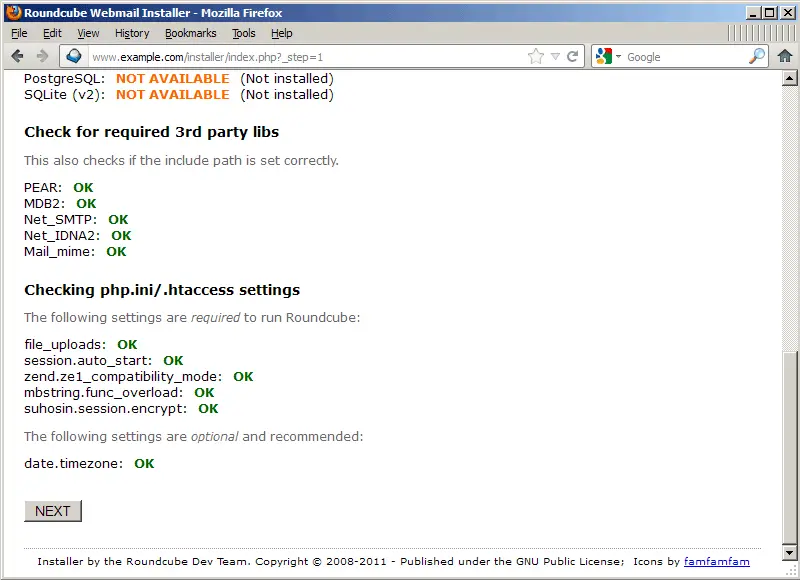Screen dimensions: 800x580
Task: Open the Edit menu
Action: coord(52,33)
